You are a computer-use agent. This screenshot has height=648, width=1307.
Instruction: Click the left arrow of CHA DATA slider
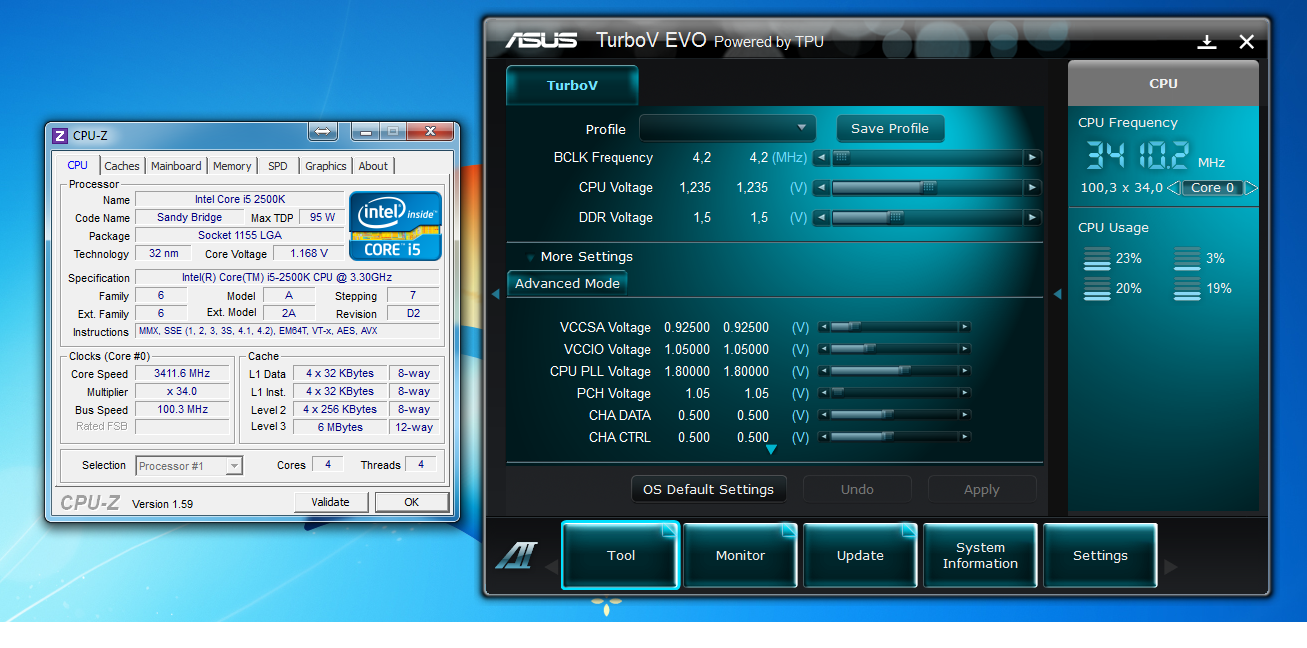click(x=823, y=415)
